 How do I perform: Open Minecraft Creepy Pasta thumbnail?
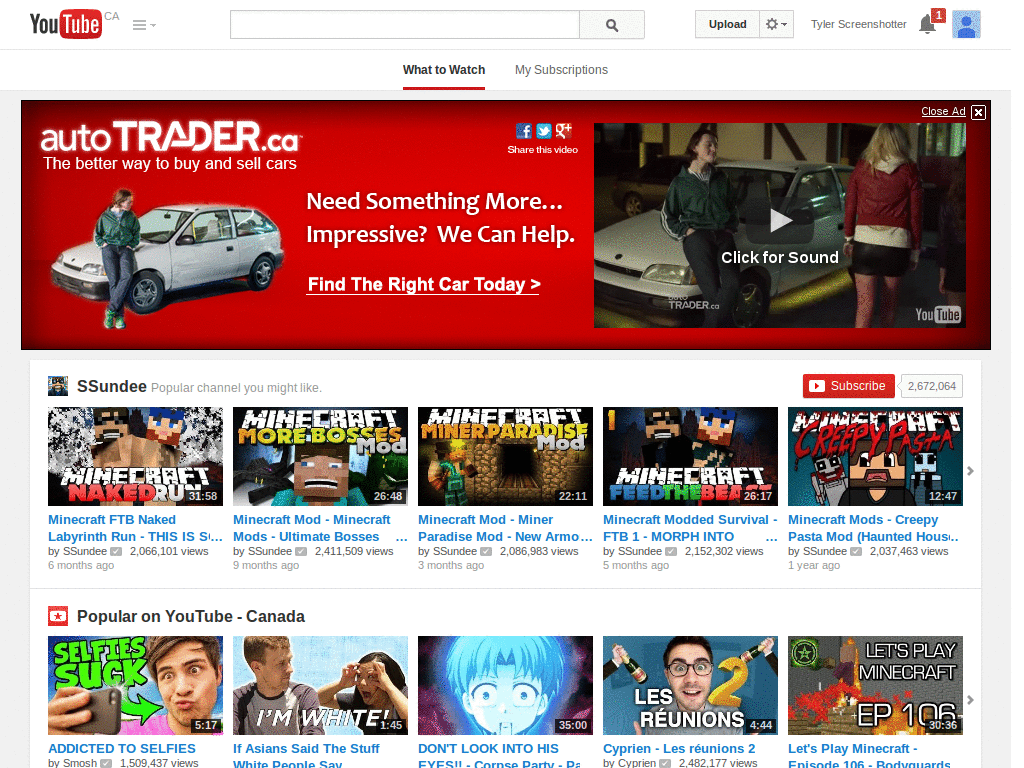click(875, 456)
